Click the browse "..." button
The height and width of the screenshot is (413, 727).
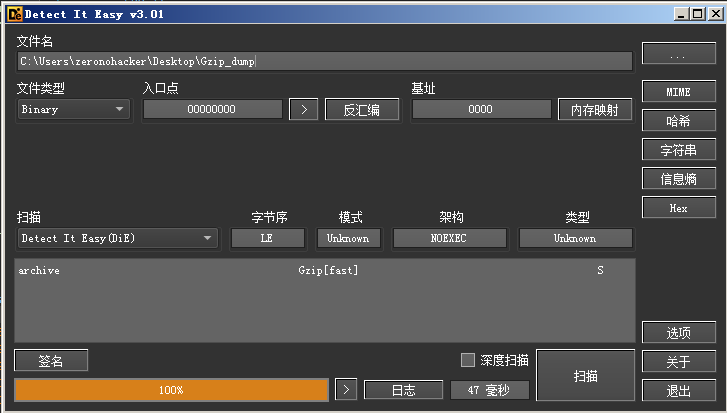tap(679, 53)
